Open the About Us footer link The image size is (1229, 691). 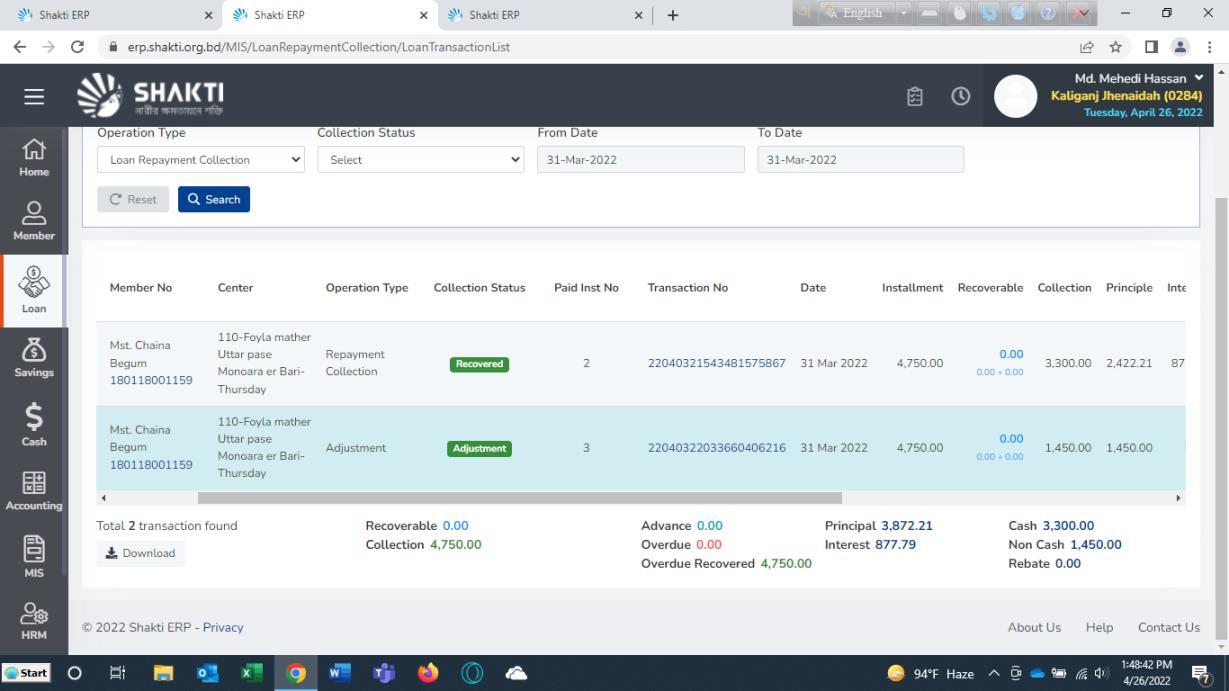click(x=1034, y=628)
